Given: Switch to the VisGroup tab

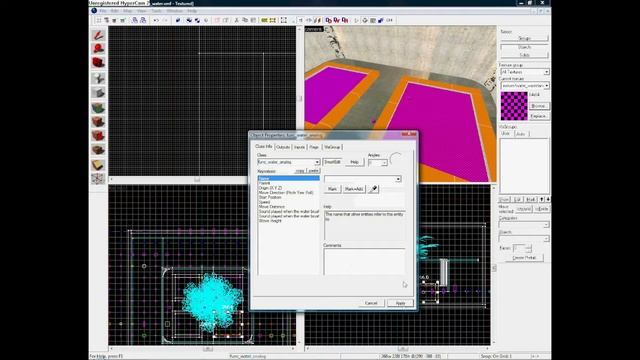Looking at the screenshot, I should point(332,147).
